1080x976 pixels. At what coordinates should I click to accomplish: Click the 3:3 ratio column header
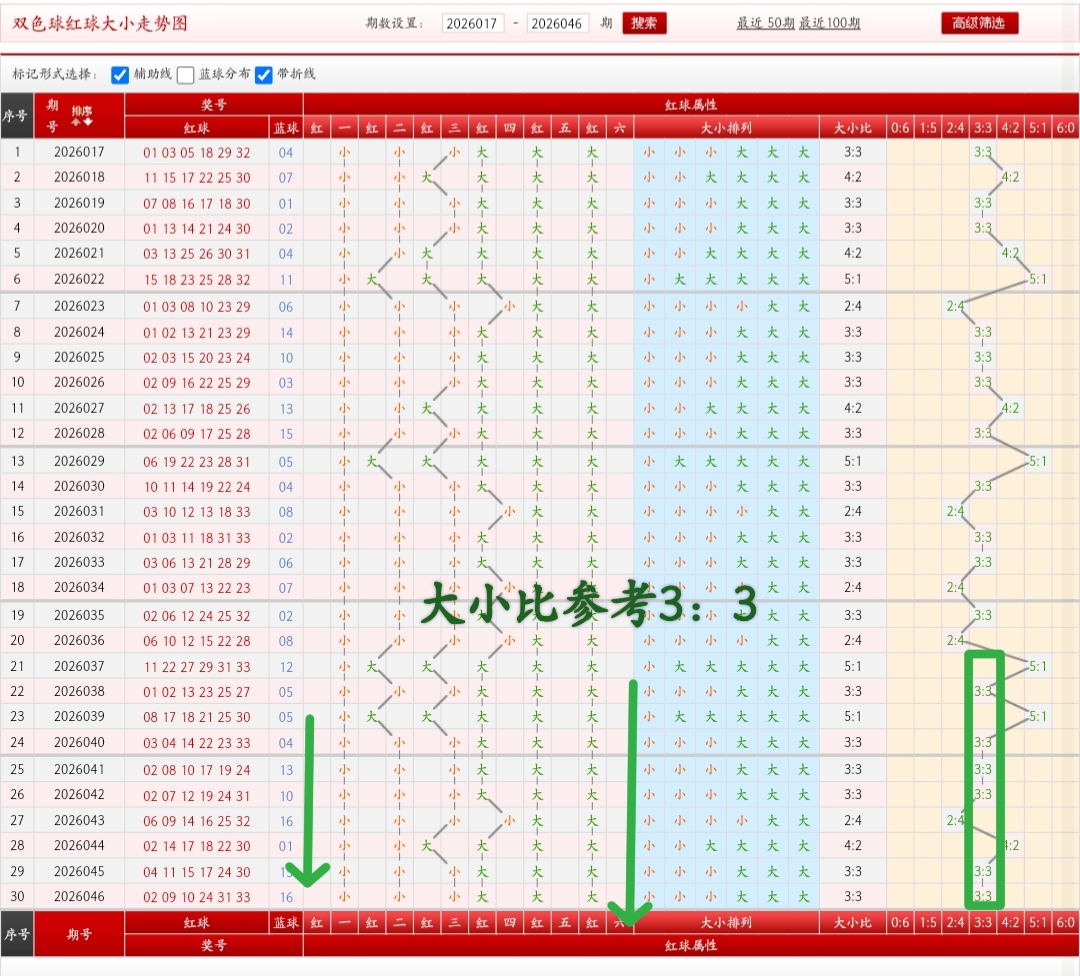tap(985, 127)
